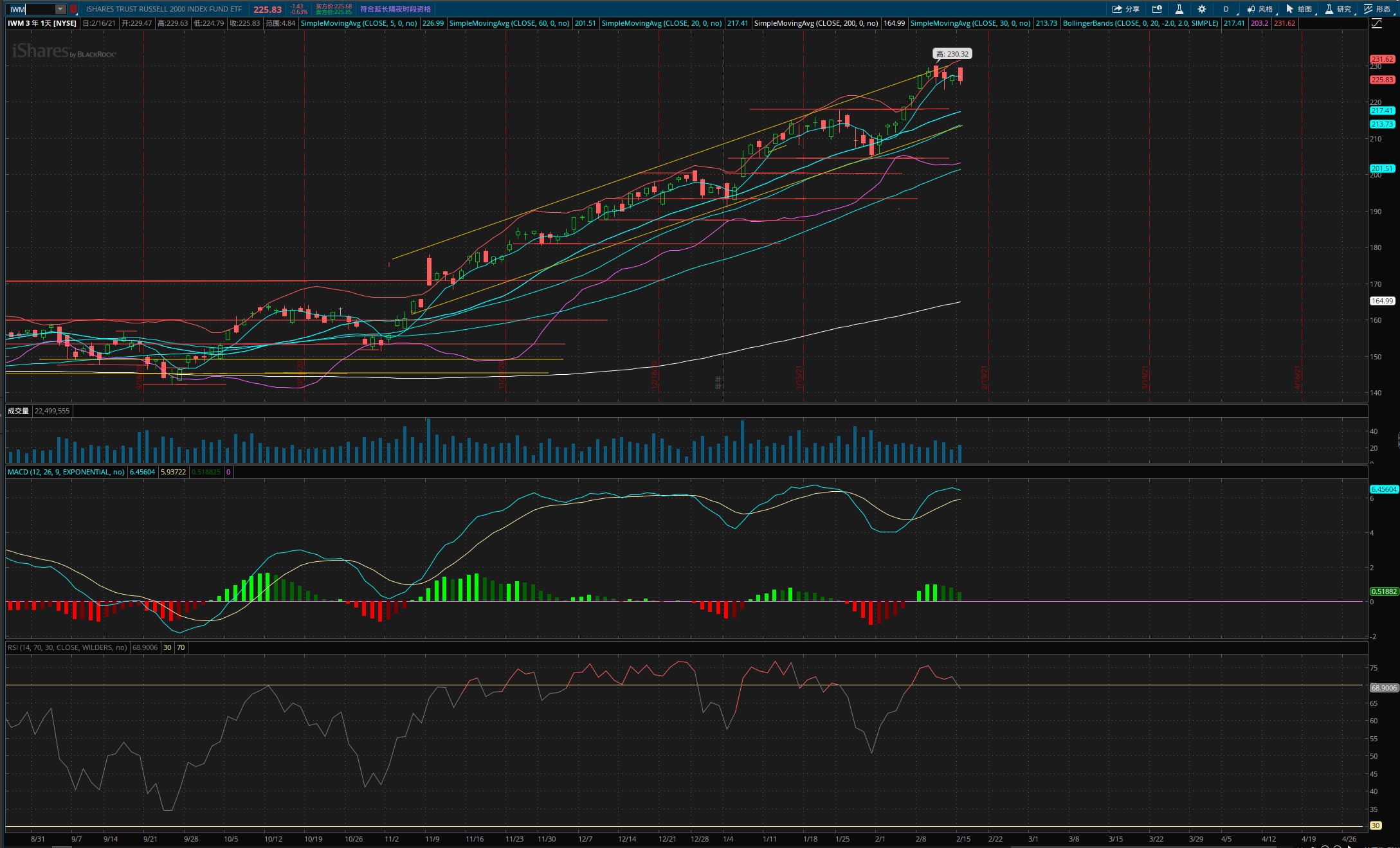Click the 2/15 date on time axis
The height and width of the screenshot is (848, 1400).
coord(963,839)
